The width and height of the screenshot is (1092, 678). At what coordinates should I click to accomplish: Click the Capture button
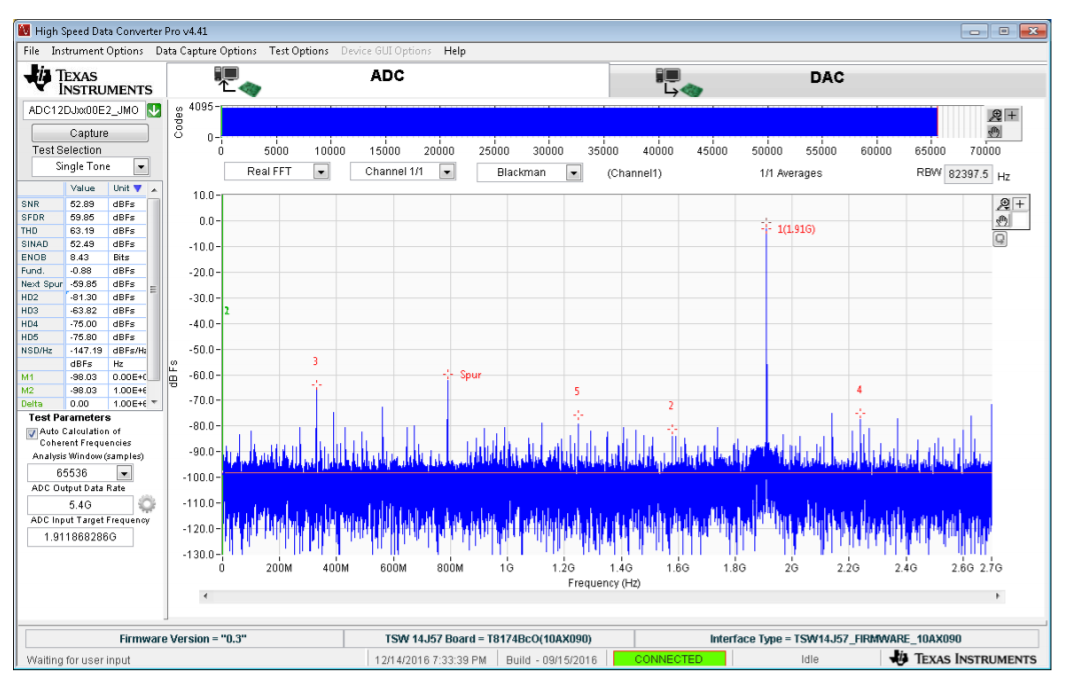click(90, 133)
